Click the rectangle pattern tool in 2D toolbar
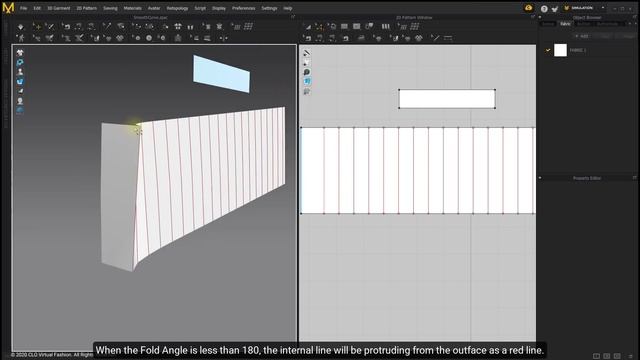The image size is (640, 360). pyautogui.click(x=344, y=27)
